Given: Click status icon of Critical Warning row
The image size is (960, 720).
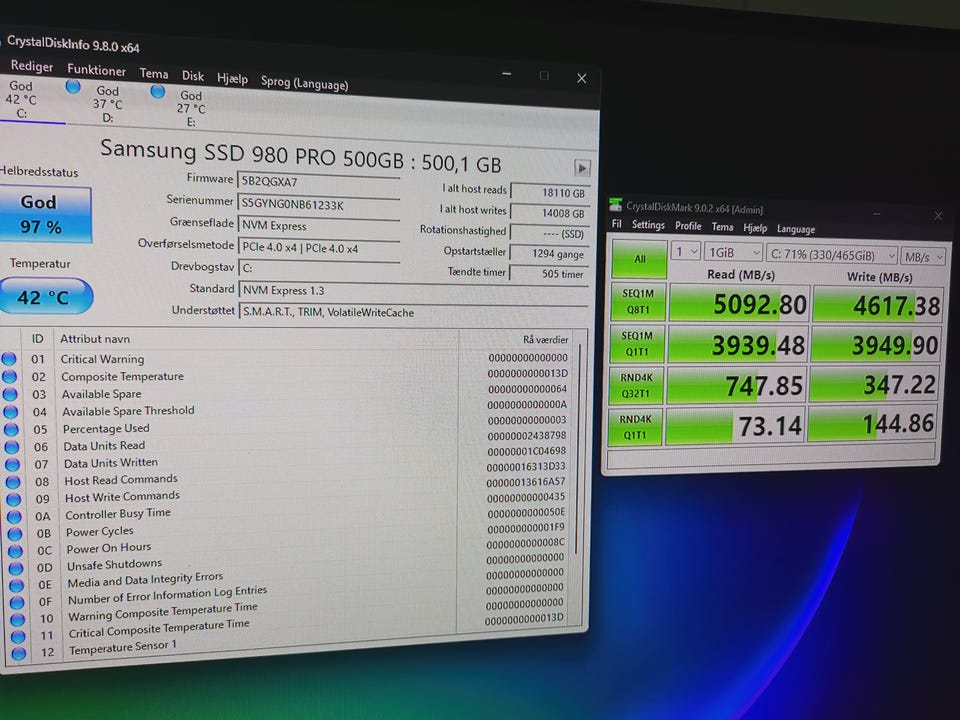Looking at the screenshot, I should pos(9,359).
